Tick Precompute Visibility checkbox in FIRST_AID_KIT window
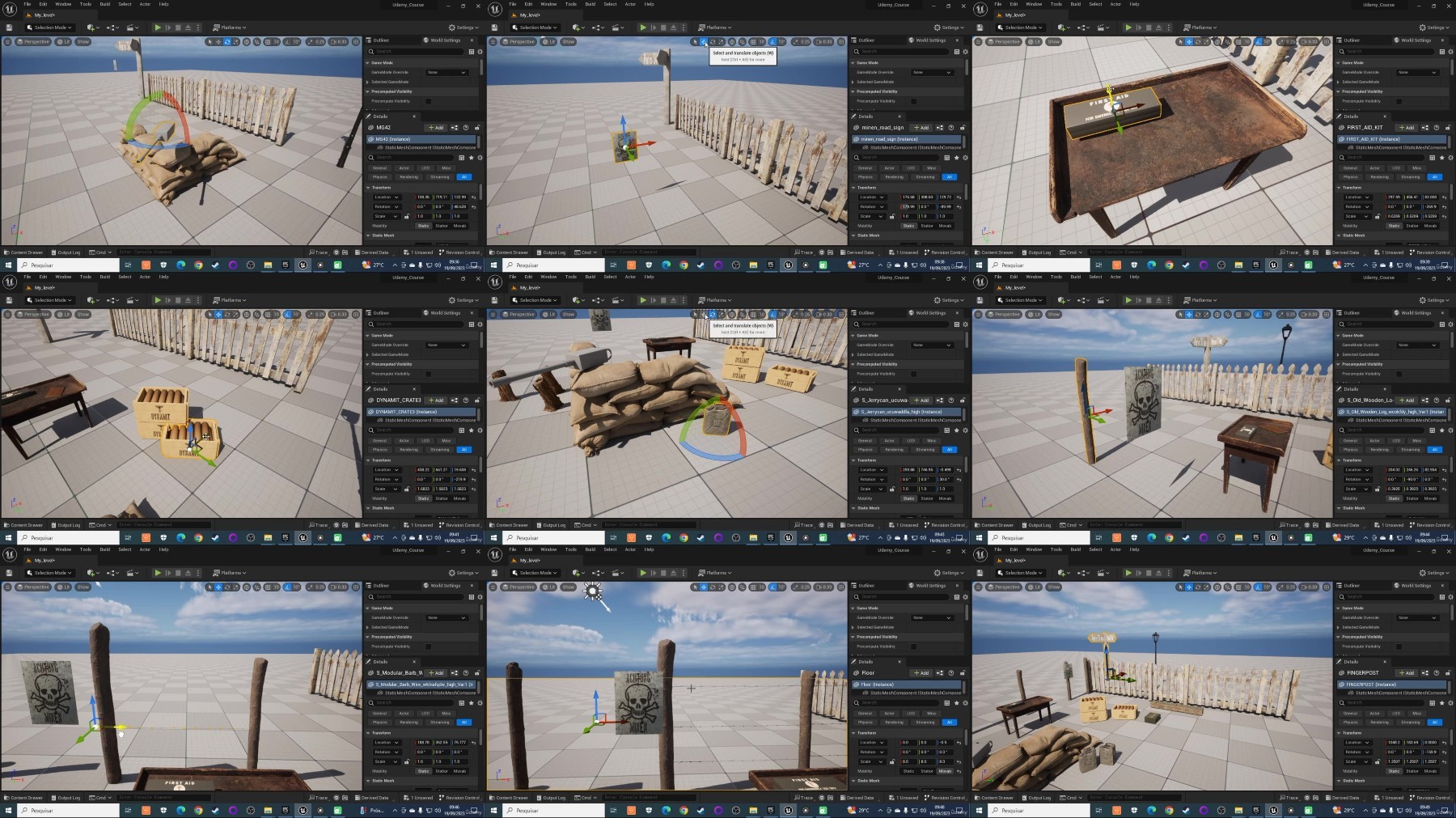The width and height of the screenshot is (1456, 818). (x=1399, y=101)
